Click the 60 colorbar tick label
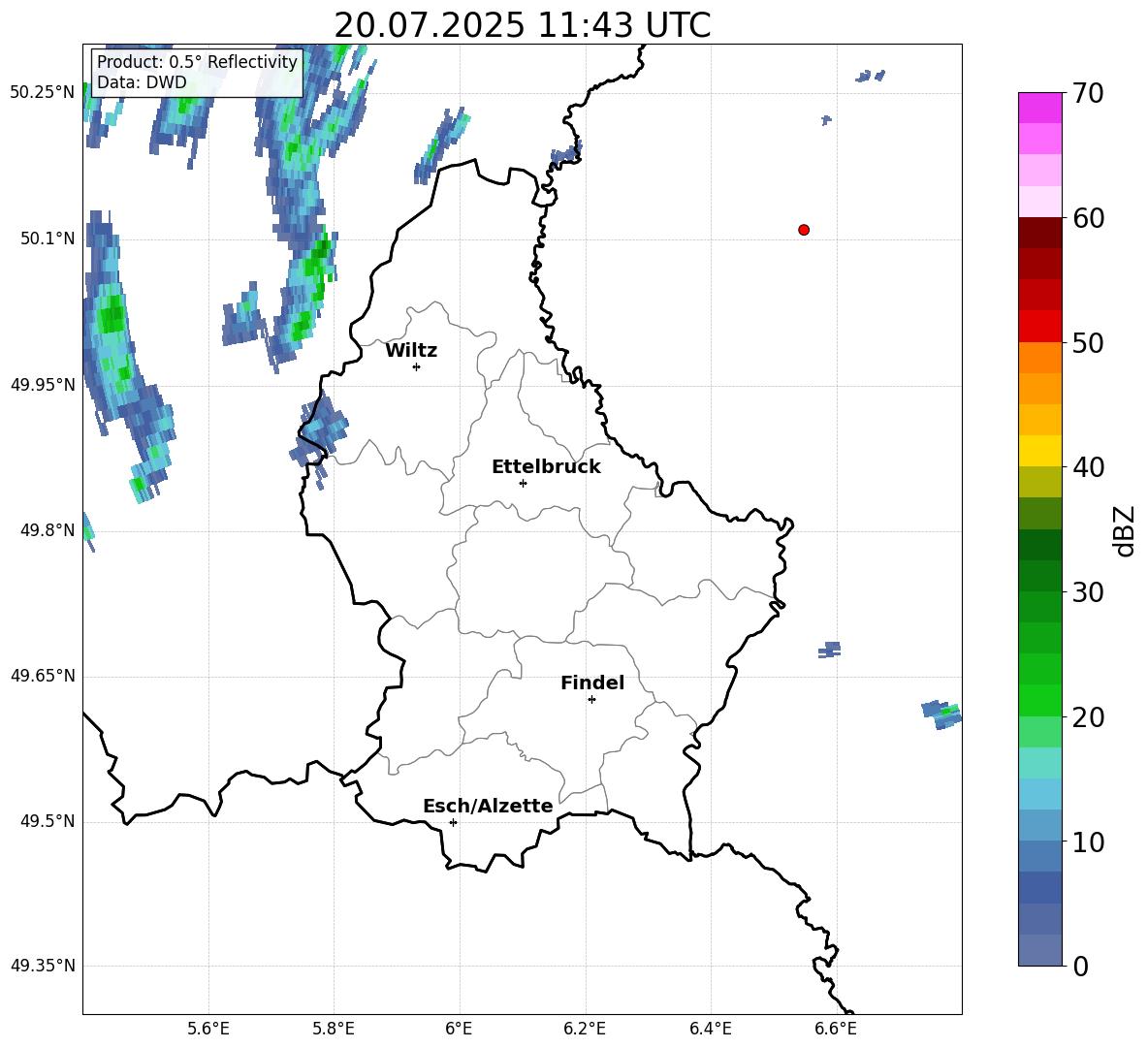Screen dimensions: 1148x1048 point(1088,218)
